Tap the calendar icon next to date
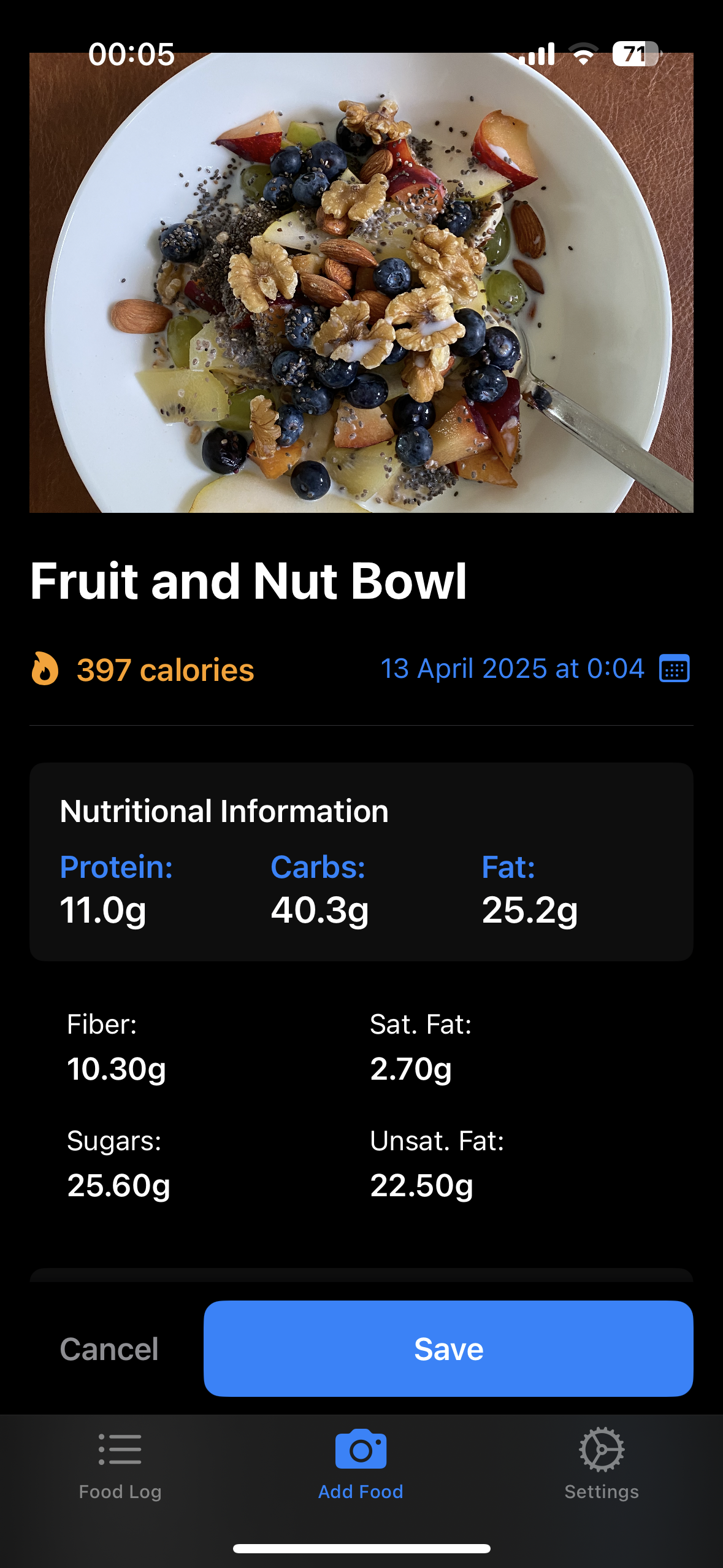The width and height of the screenshot is (723, 1568). click(674, 669)
